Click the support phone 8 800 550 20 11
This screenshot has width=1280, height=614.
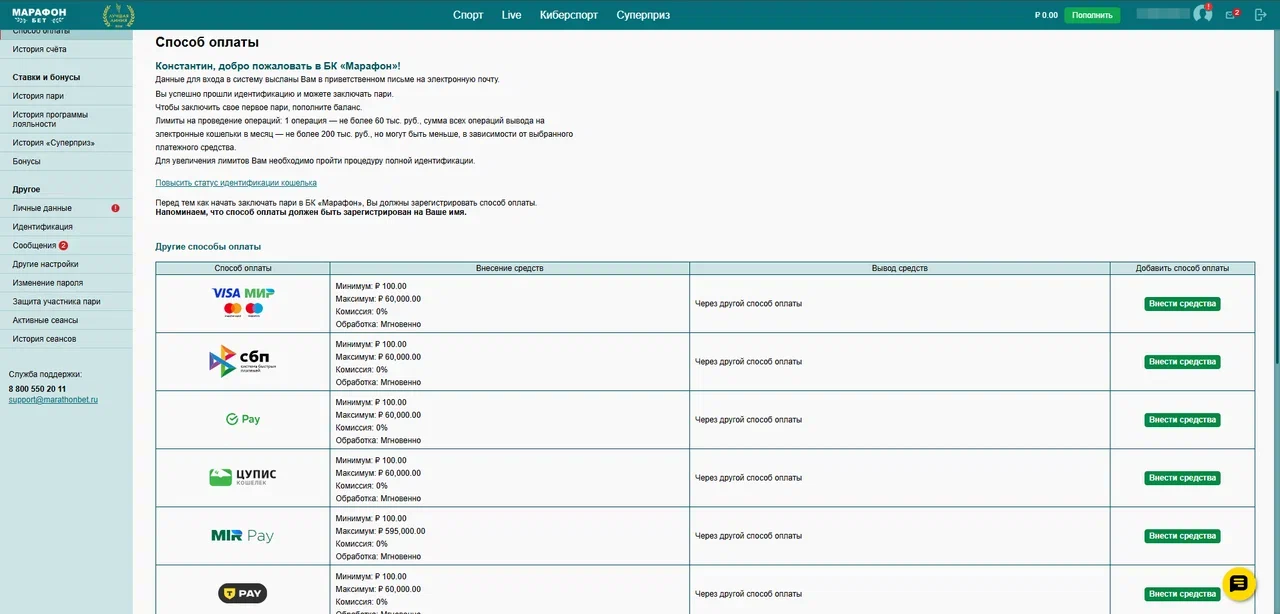[x=37, y=389]
